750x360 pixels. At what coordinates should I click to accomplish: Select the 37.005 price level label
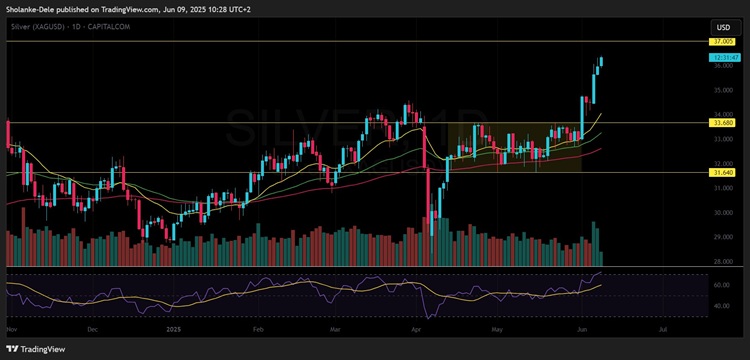tap(721, 42)
